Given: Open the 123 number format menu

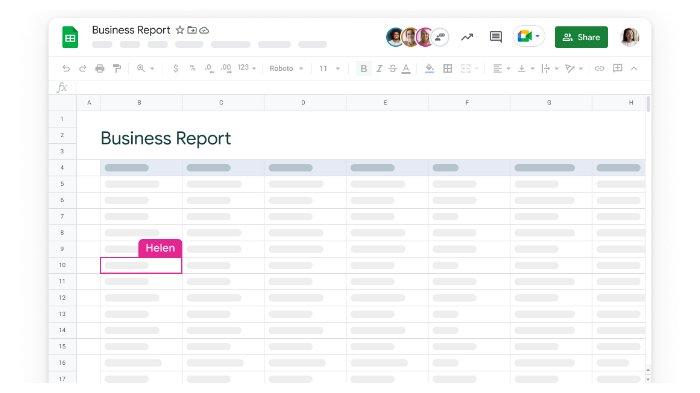Looking at the screenshot, I should tap(247, 68).
